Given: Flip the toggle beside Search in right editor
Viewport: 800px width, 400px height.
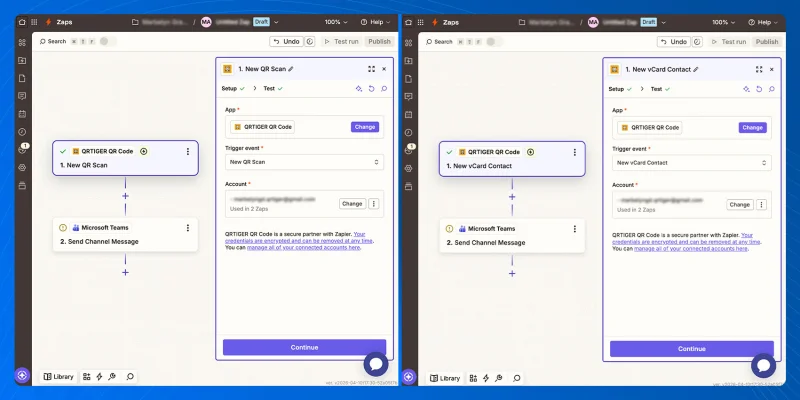Looking at the screenshot, I should pos(494,41).
